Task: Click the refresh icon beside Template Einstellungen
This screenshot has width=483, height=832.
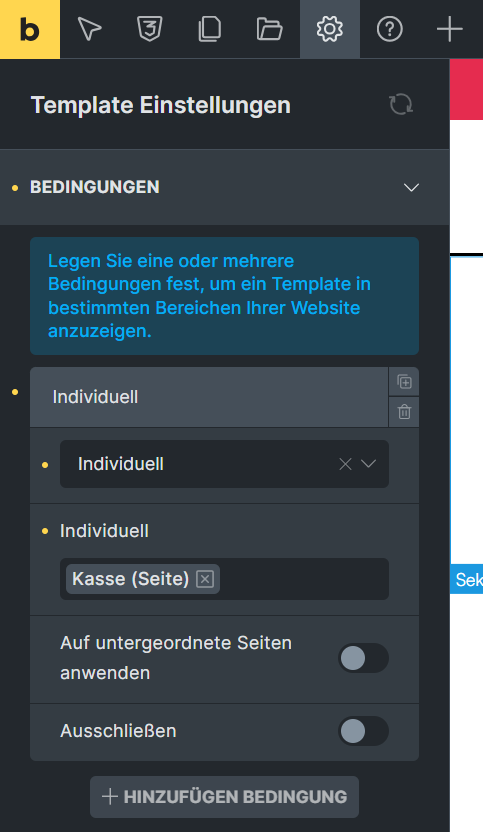Action: pyautogui.click(x=401, y=104)
